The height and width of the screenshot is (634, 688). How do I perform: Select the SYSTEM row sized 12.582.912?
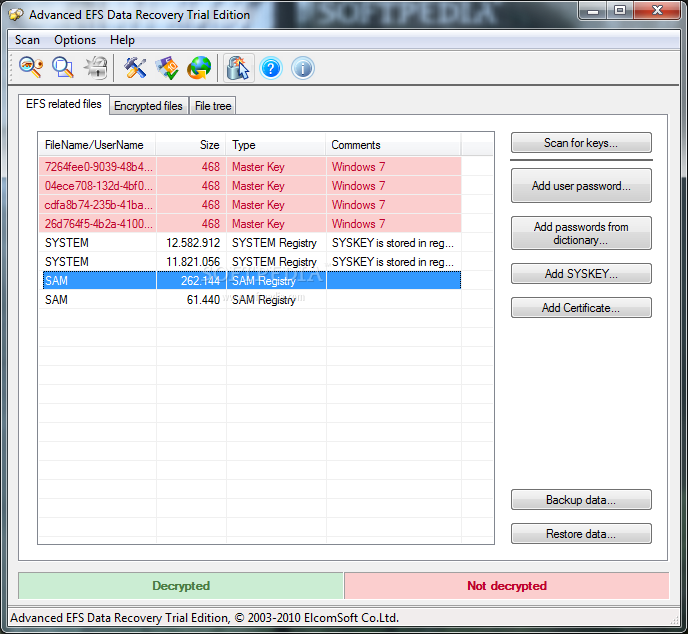click(x=250, y=243)
